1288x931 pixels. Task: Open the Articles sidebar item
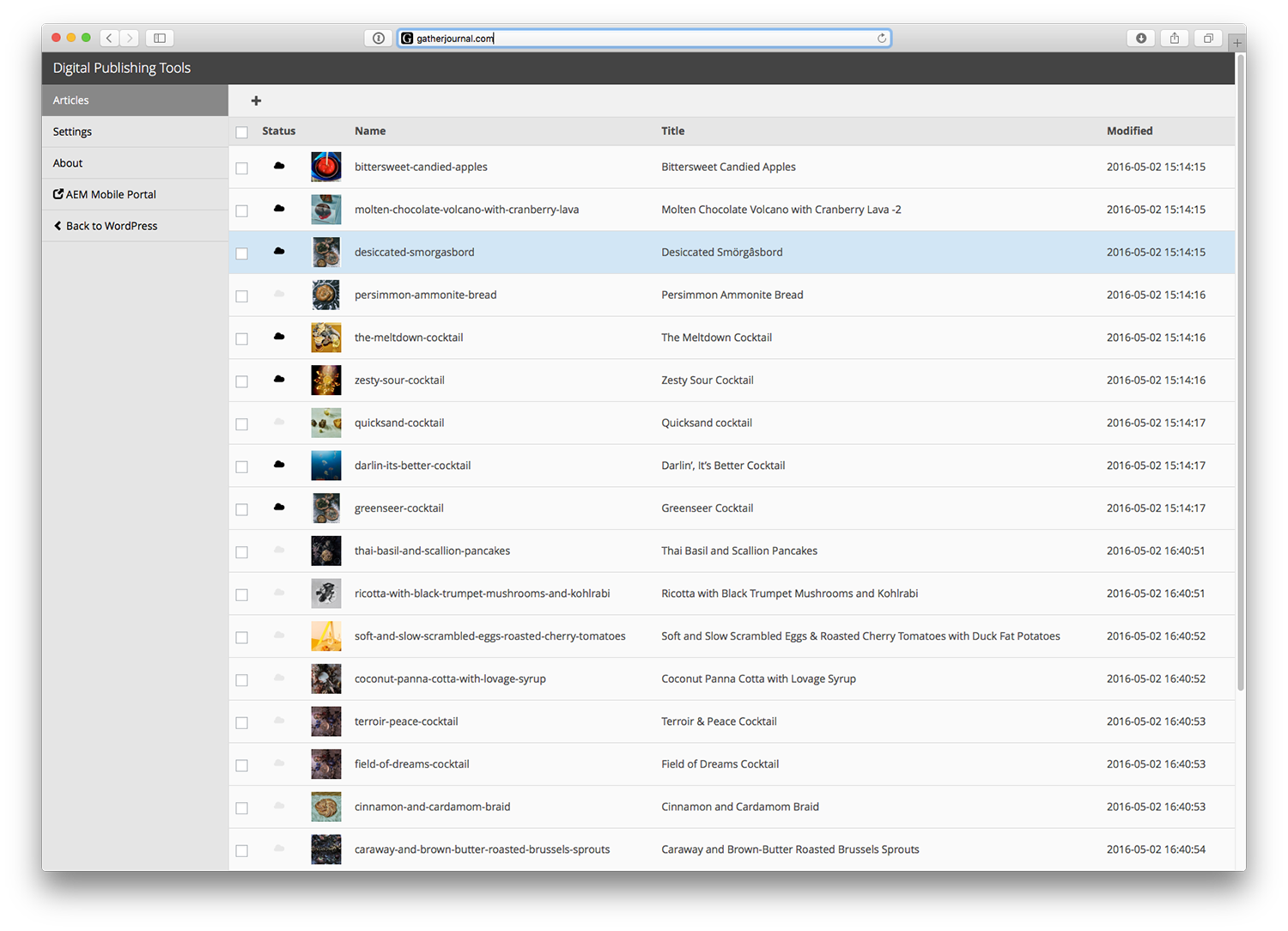(x=135, y=100)
